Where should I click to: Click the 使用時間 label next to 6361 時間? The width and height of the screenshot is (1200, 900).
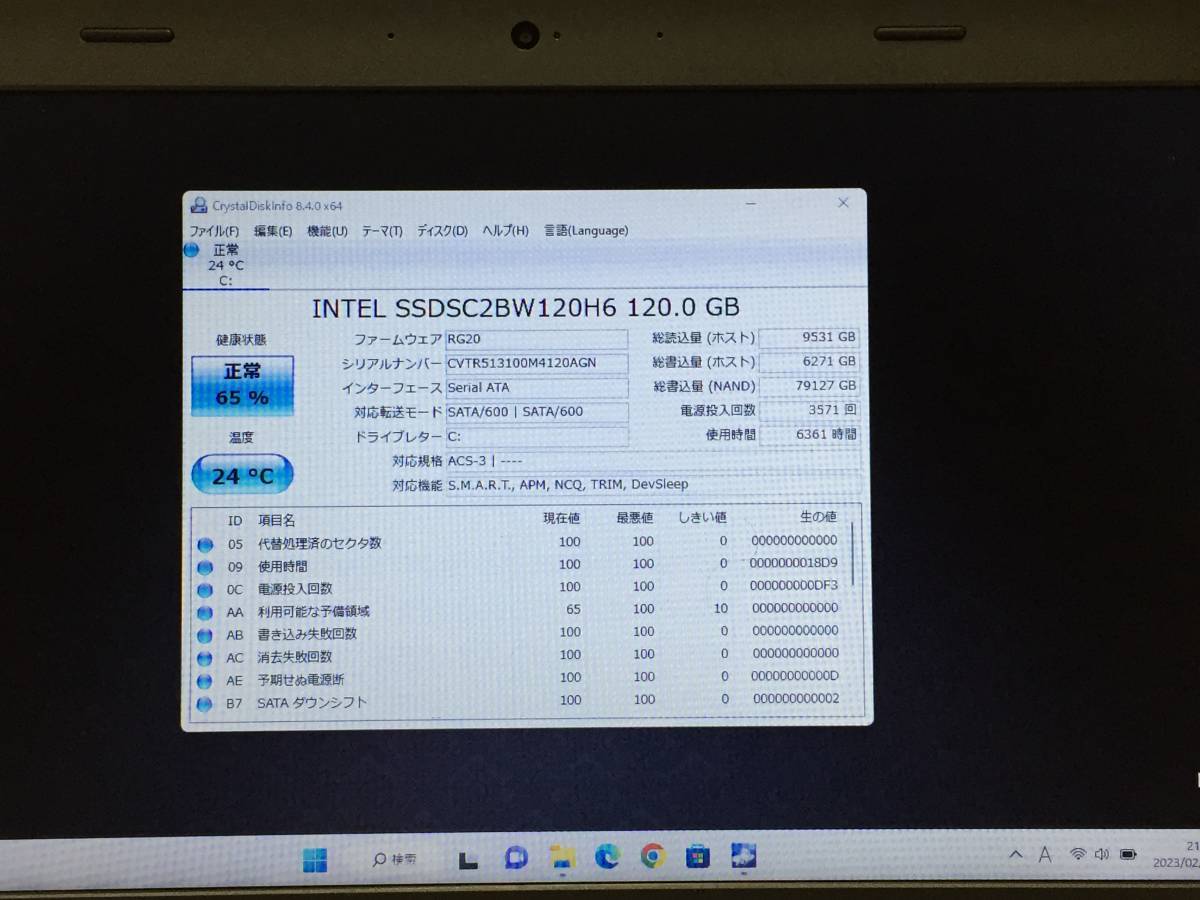[731, 435]
